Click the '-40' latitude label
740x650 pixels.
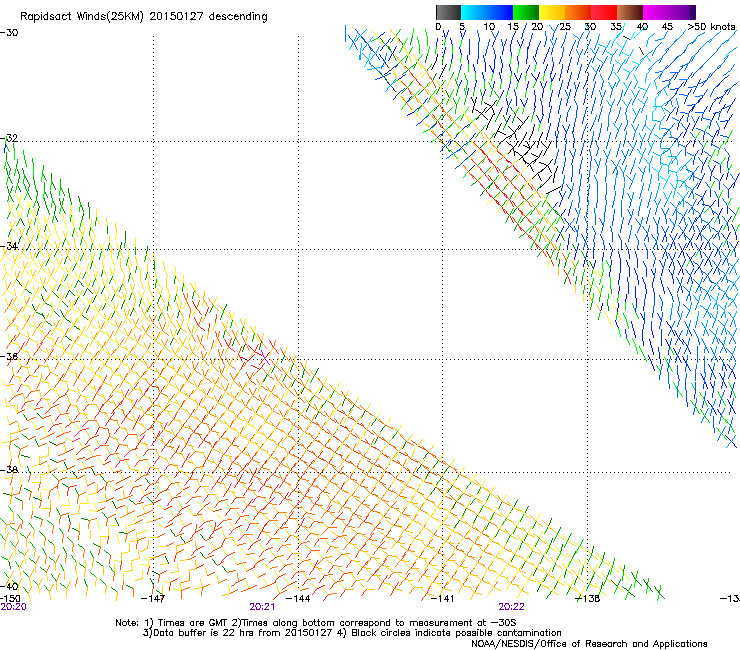click(9, 586)
